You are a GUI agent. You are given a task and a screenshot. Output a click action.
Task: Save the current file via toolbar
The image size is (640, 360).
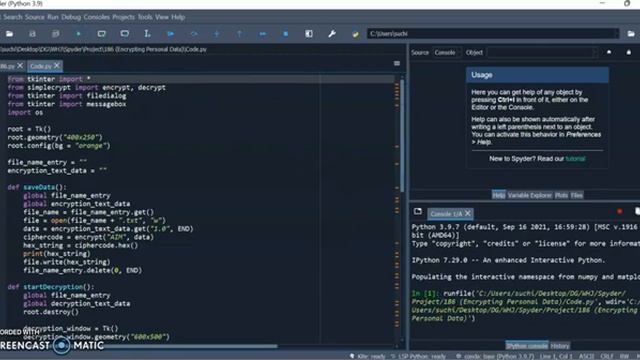[x=32, y=34]
